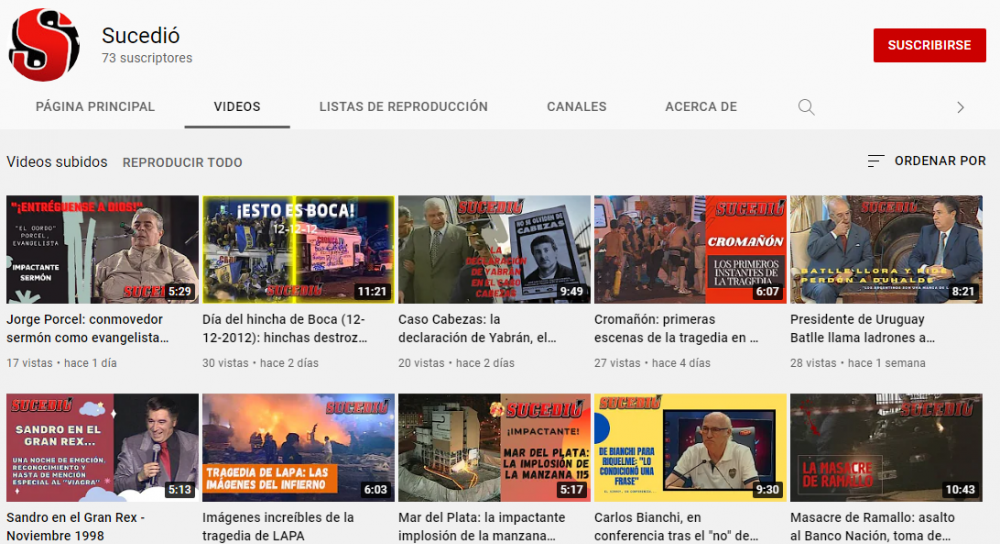Click the Reproducir todo link

tap(182, 162)
